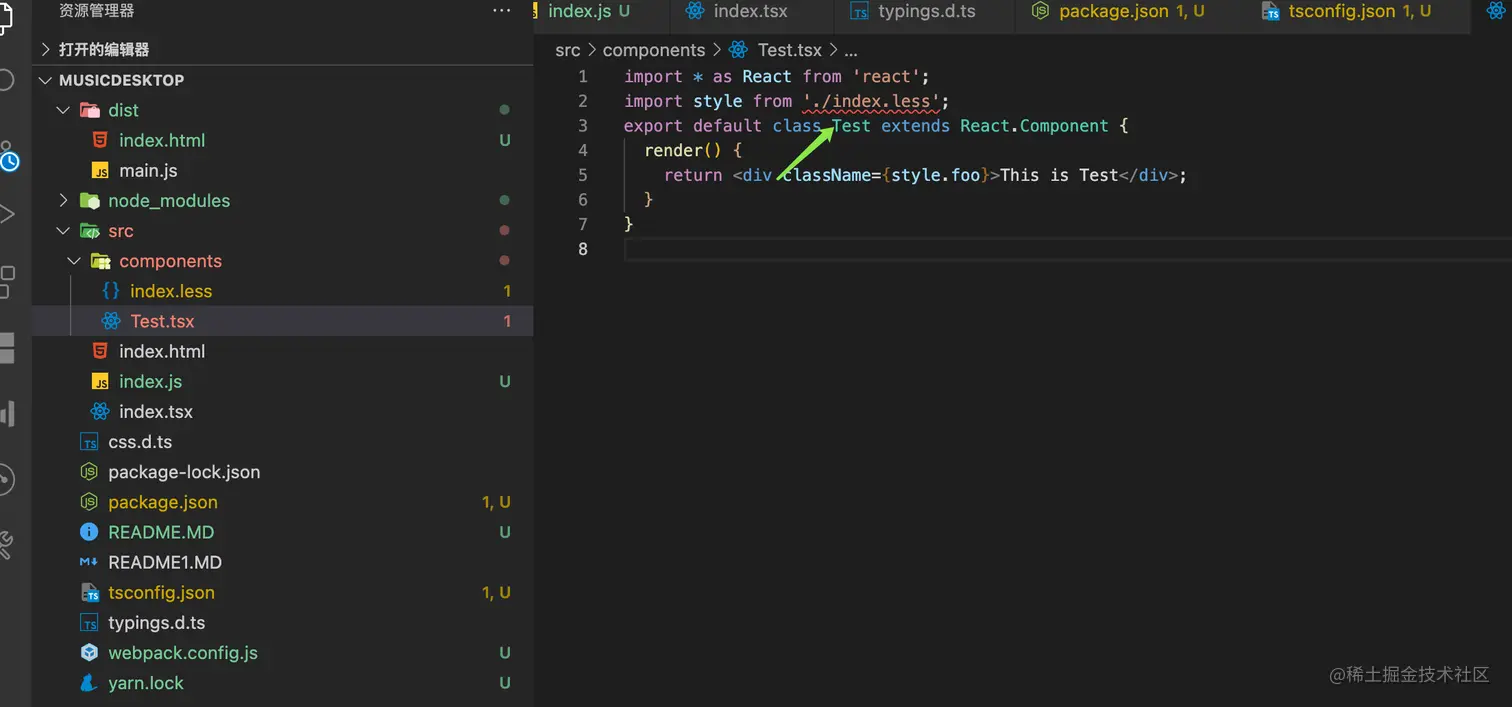Click the JS icon beside main.js
Screen dimensions: 1512x707
click(100, 171)
